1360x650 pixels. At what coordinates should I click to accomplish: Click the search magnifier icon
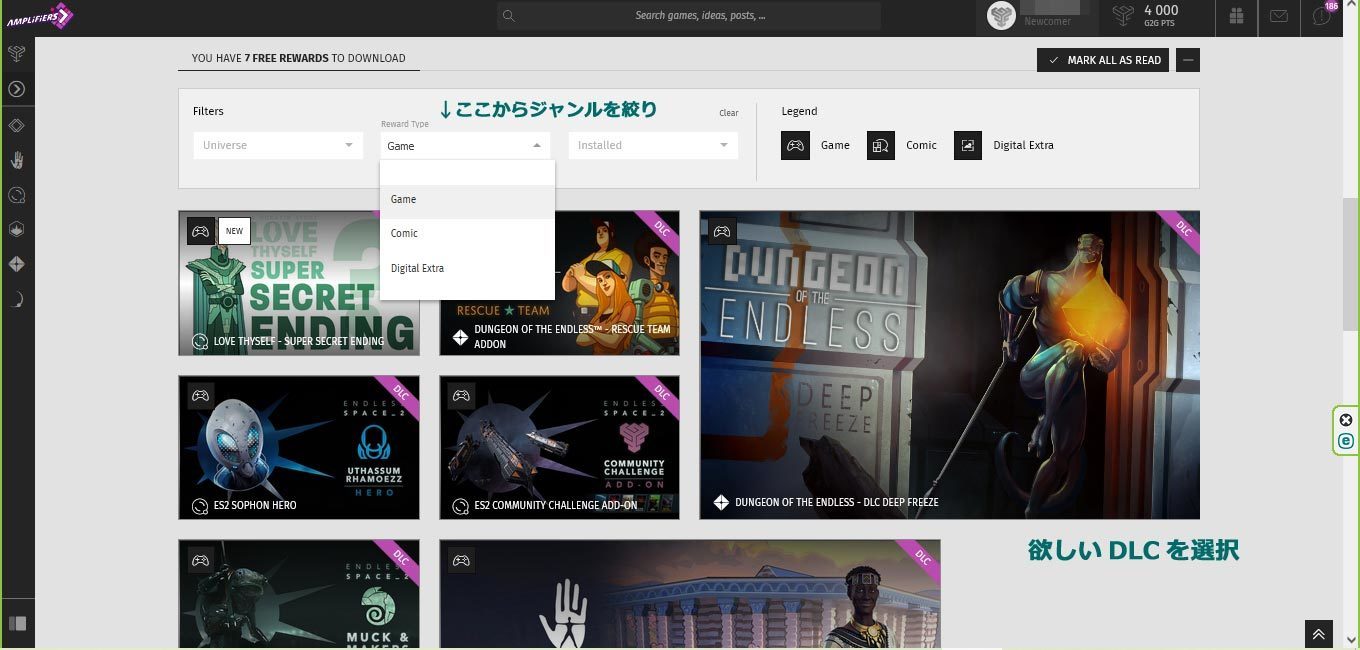pos(509,16)
